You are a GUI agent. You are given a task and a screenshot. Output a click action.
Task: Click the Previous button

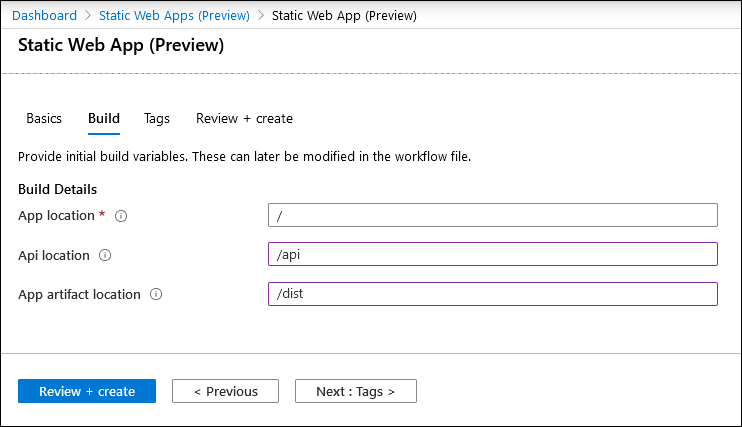click(225, 391)
